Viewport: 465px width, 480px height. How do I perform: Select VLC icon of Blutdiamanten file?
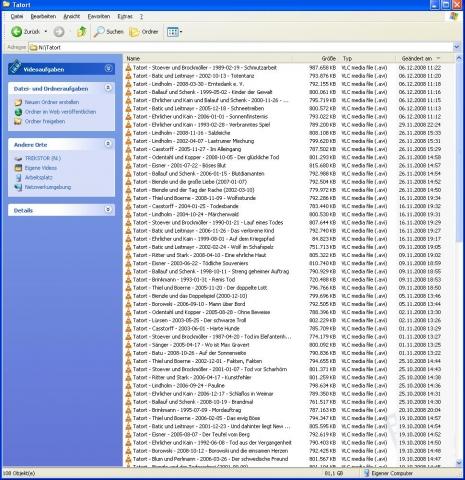[128, 174]
